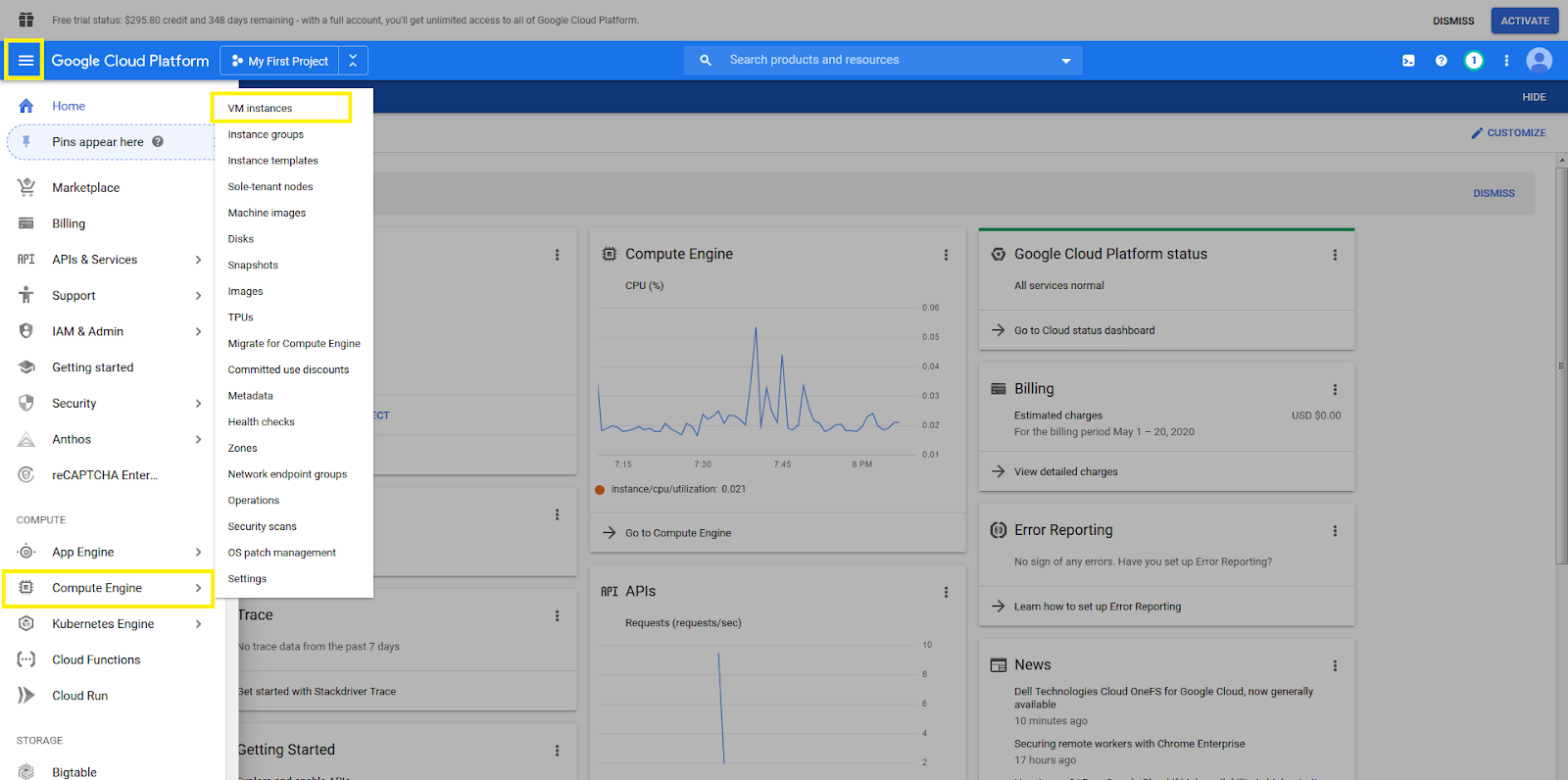Open the three-dot settings menu in header
Viewport: 1568px width, 780px height.
[1506, 61]
